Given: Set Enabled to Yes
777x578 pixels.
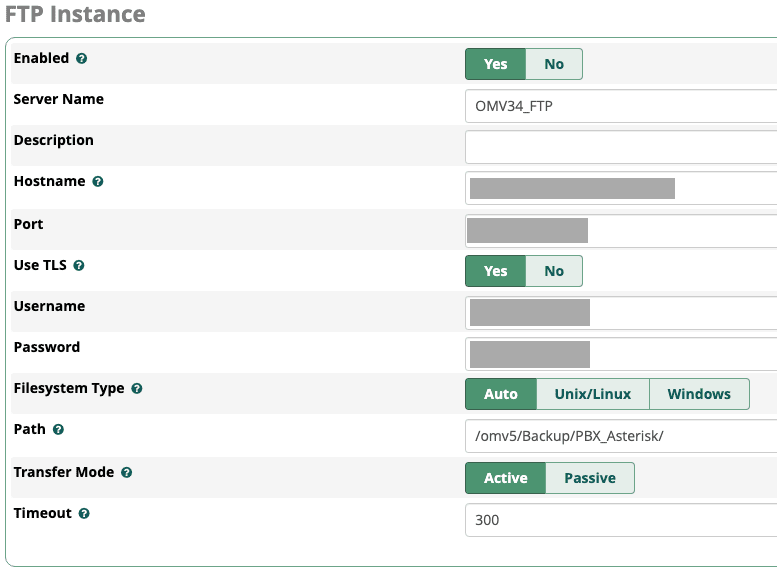Looking at the screenshot, I should pos(496,64).
